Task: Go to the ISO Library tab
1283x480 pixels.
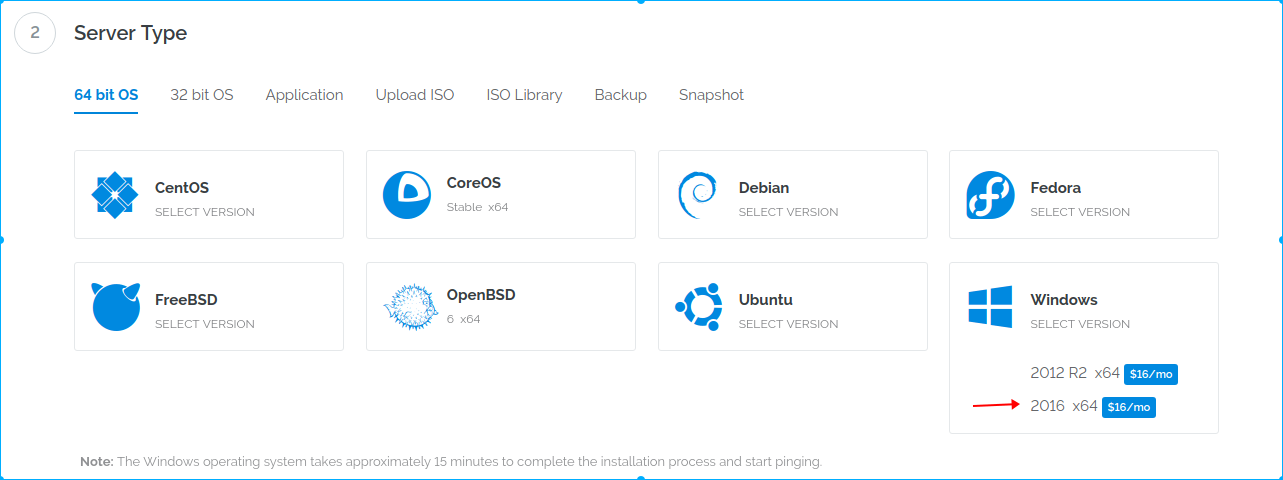Action: pyautogui.click(x=524, y=95)
